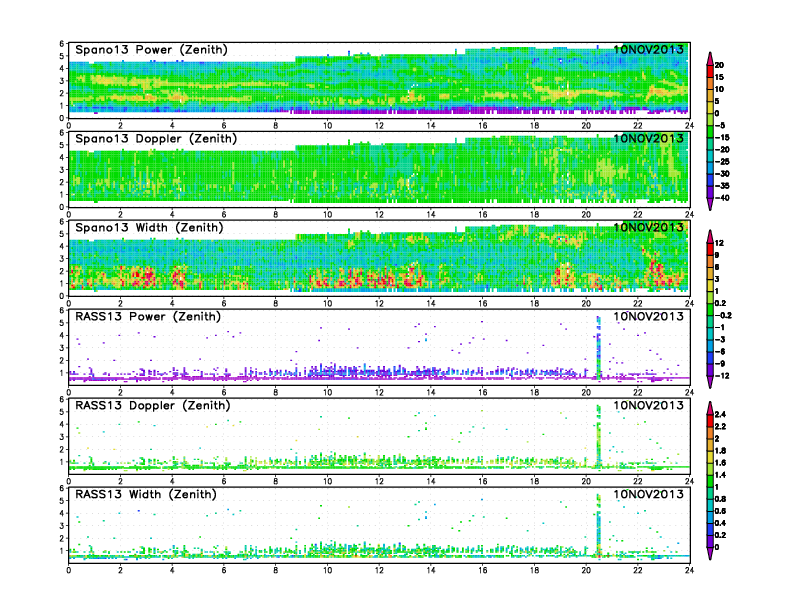Click the '2.4' label on the bottom colorbar
Image resolution: width=792 pixels, height=612 pixels.
pos(721,415)
